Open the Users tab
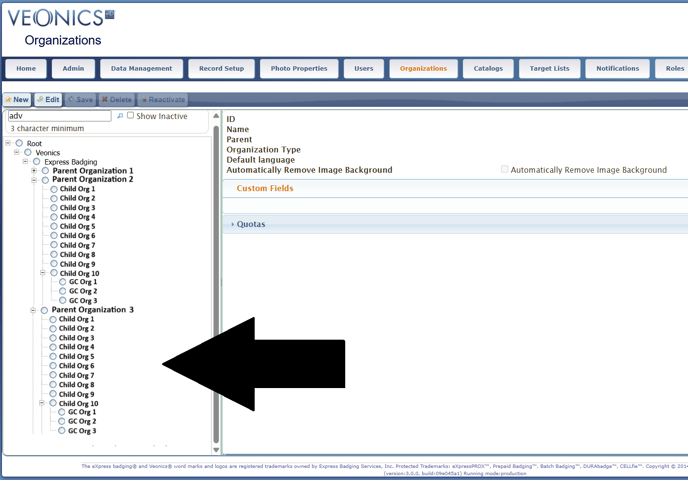Viewport: 688px width, 480px height. tap(364, 68)
